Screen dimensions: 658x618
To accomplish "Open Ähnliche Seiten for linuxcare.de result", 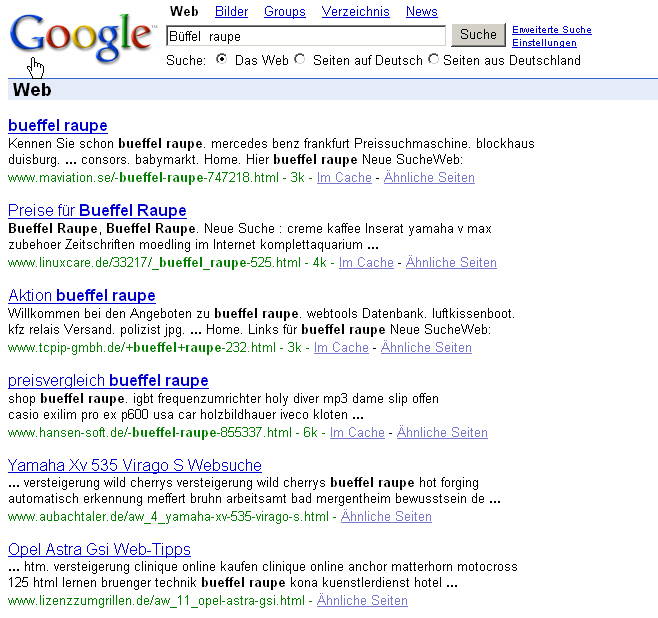I will tap(451, 263).
